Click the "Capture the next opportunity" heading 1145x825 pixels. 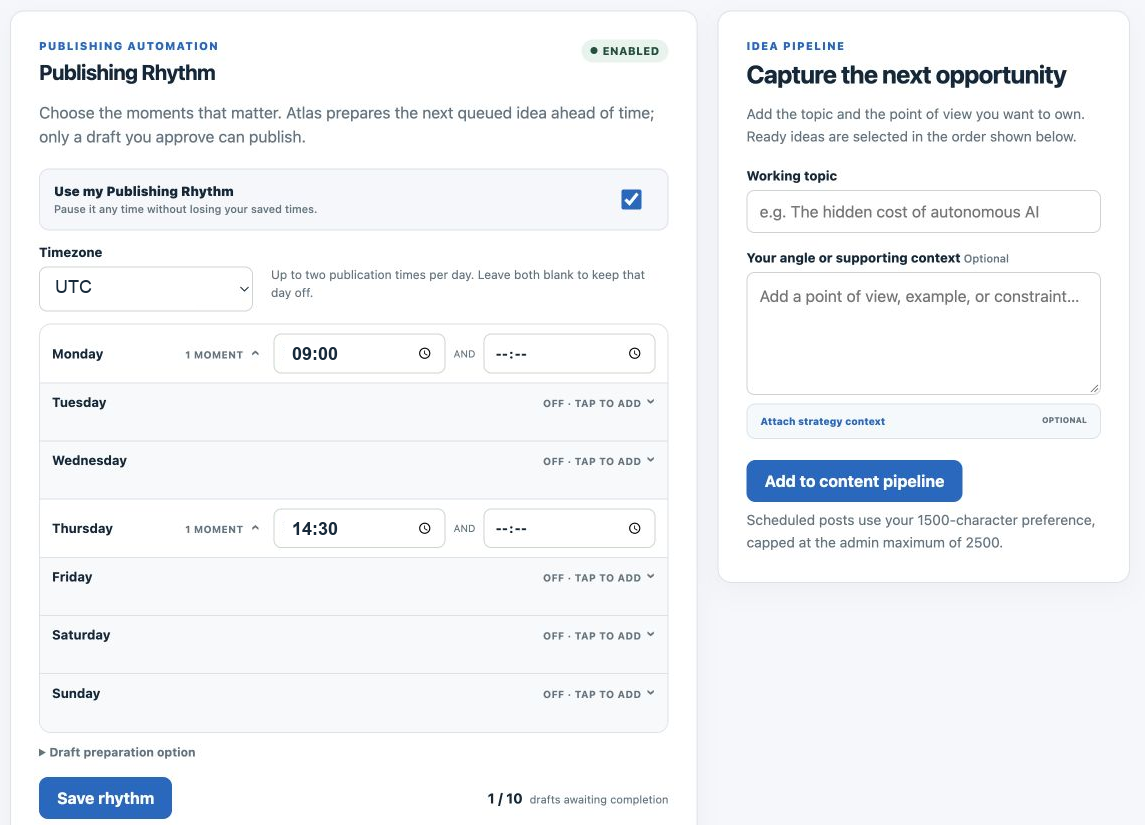pos(906,75)
